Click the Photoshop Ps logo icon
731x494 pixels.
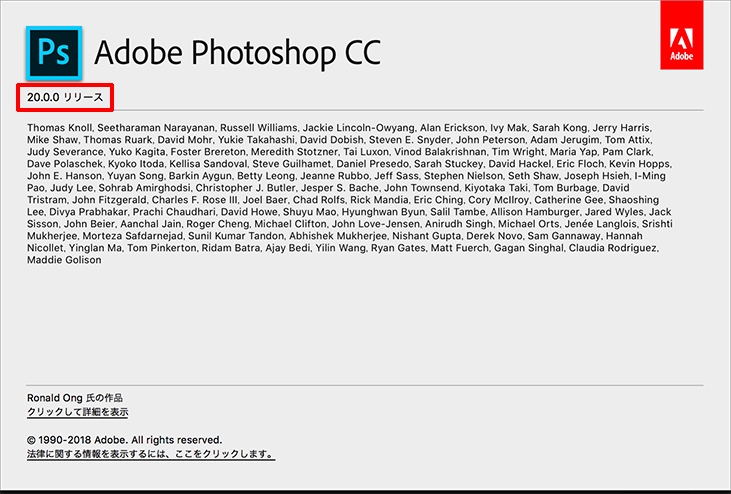click(54, 53)
